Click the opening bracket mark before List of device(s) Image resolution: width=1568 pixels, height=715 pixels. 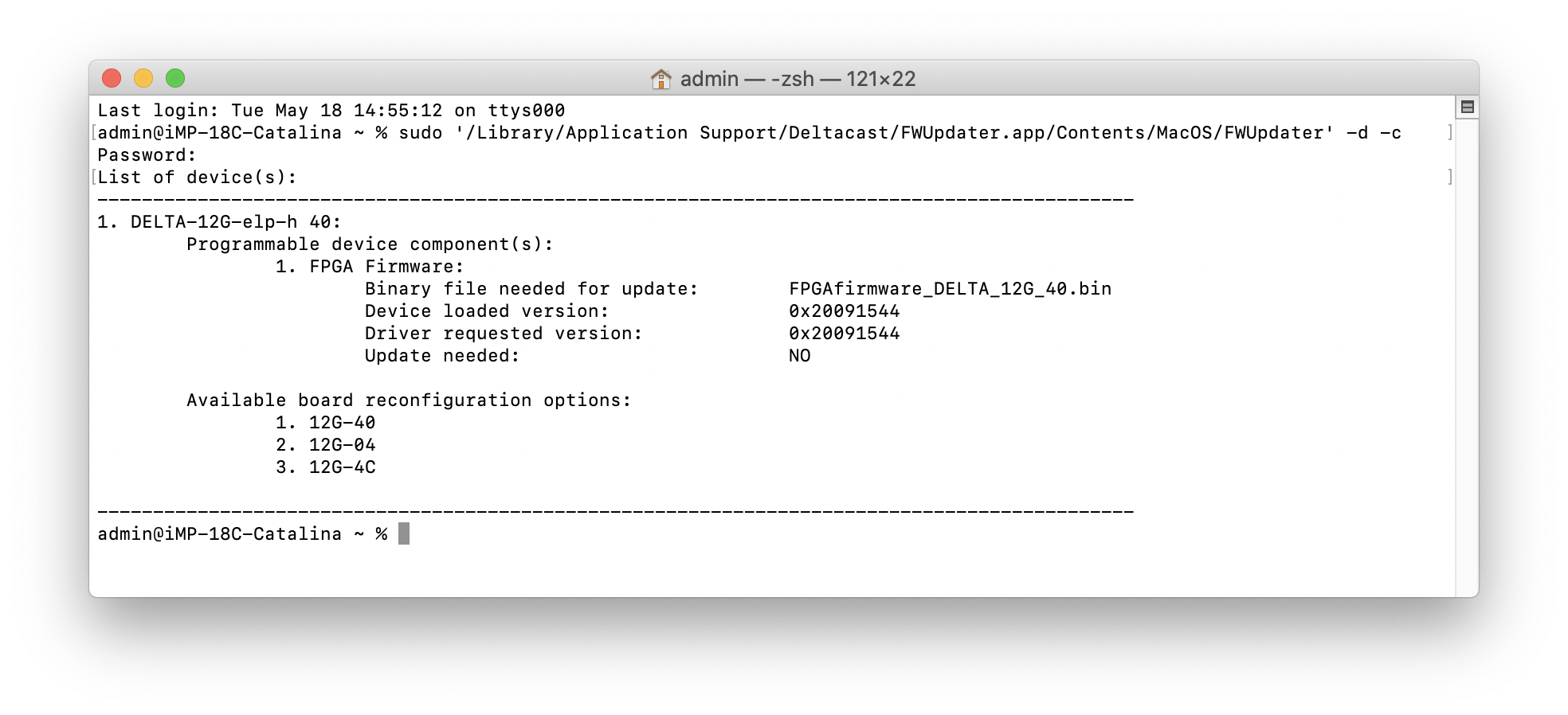point(94,177)
